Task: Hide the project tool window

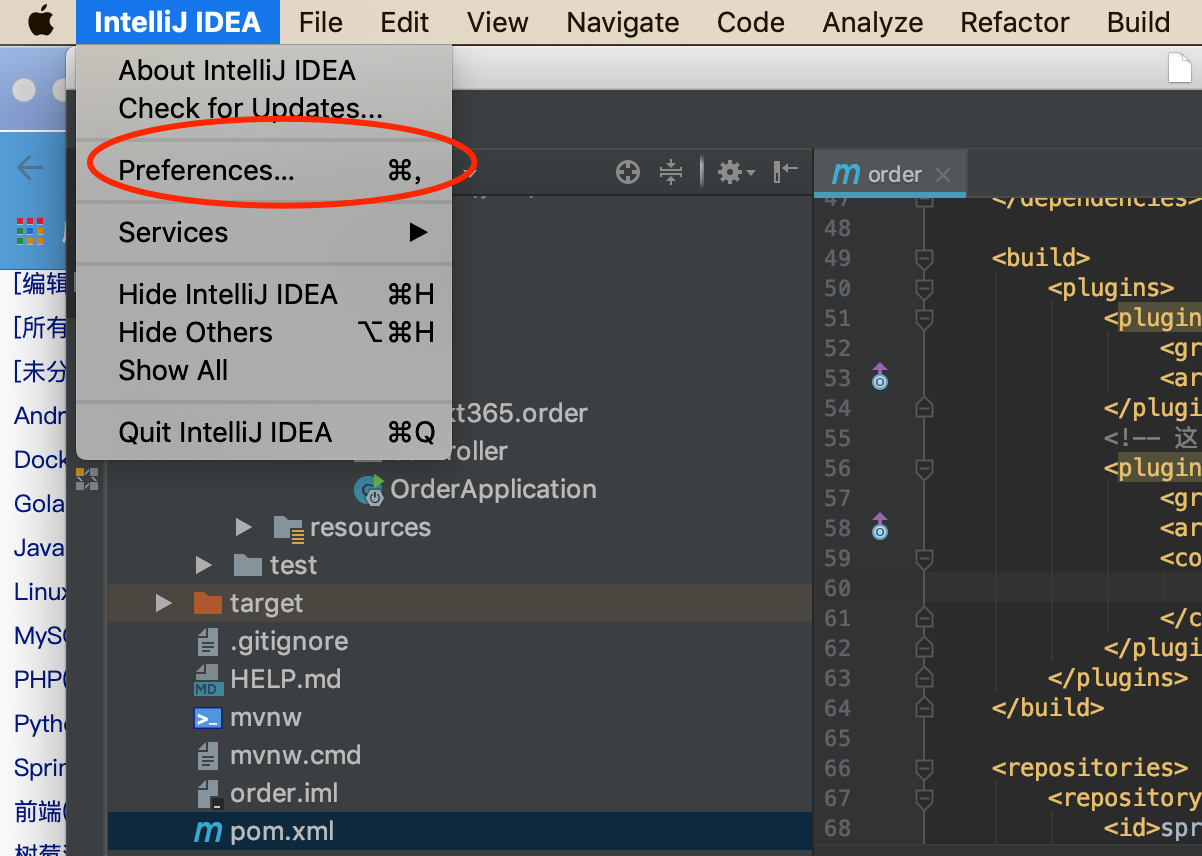Action: click(x=786, y=172)
